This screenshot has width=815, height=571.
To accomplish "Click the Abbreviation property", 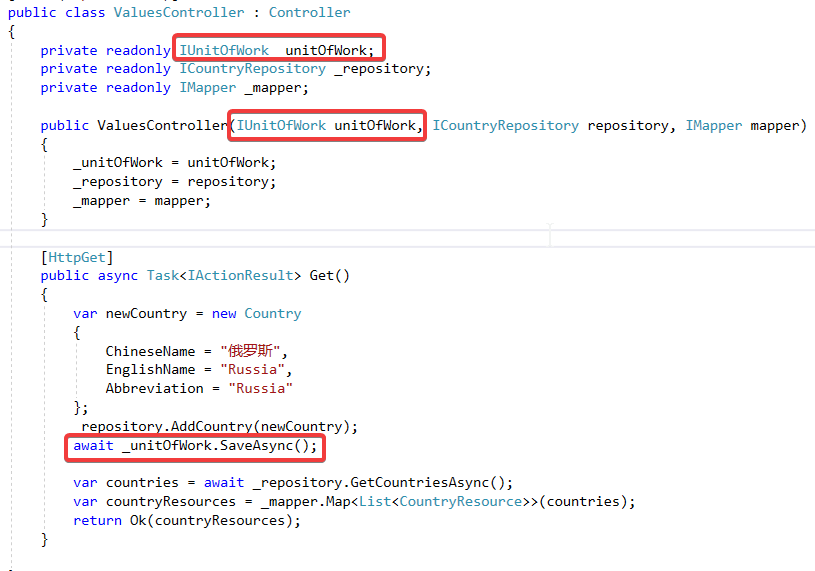I will coord(154,389).
